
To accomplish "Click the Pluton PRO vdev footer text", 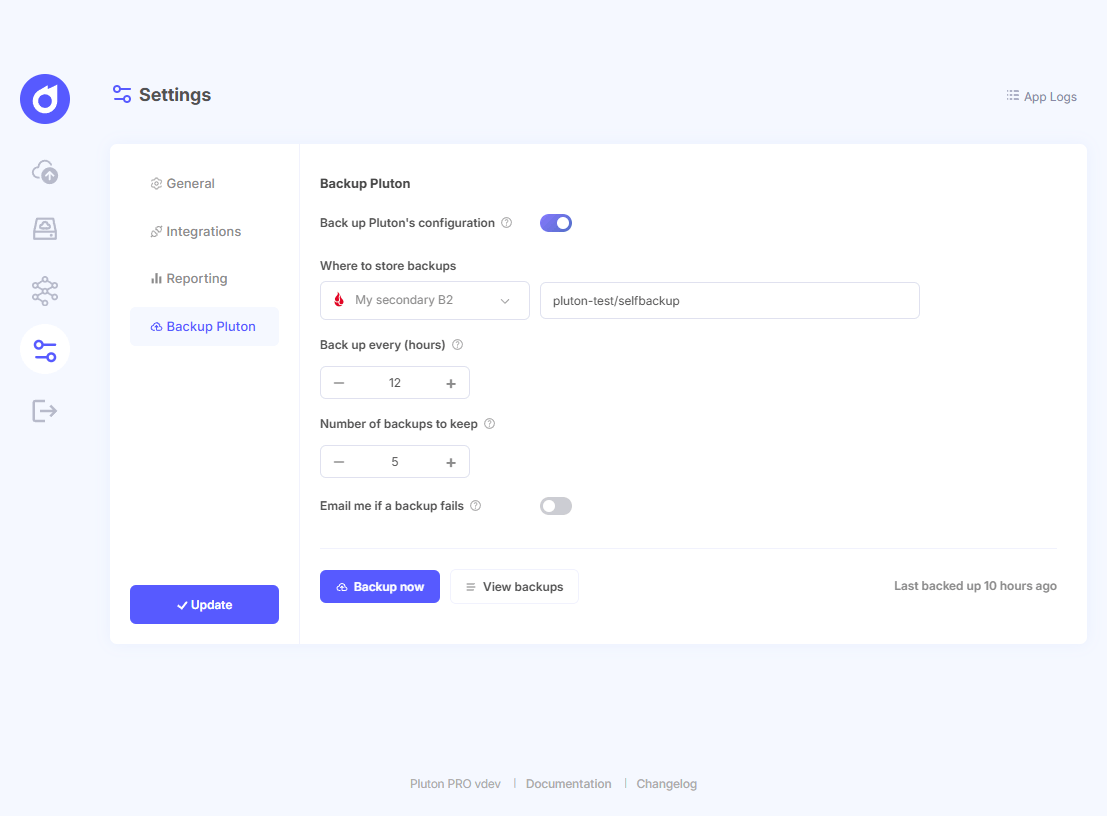I will point(455,784).
